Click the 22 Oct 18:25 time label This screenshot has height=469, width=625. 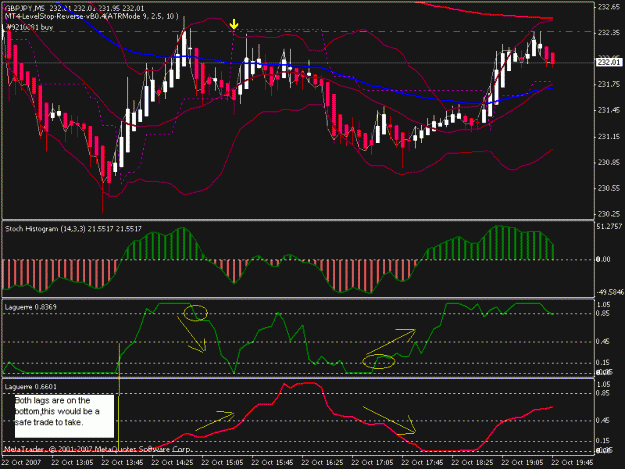472,463
